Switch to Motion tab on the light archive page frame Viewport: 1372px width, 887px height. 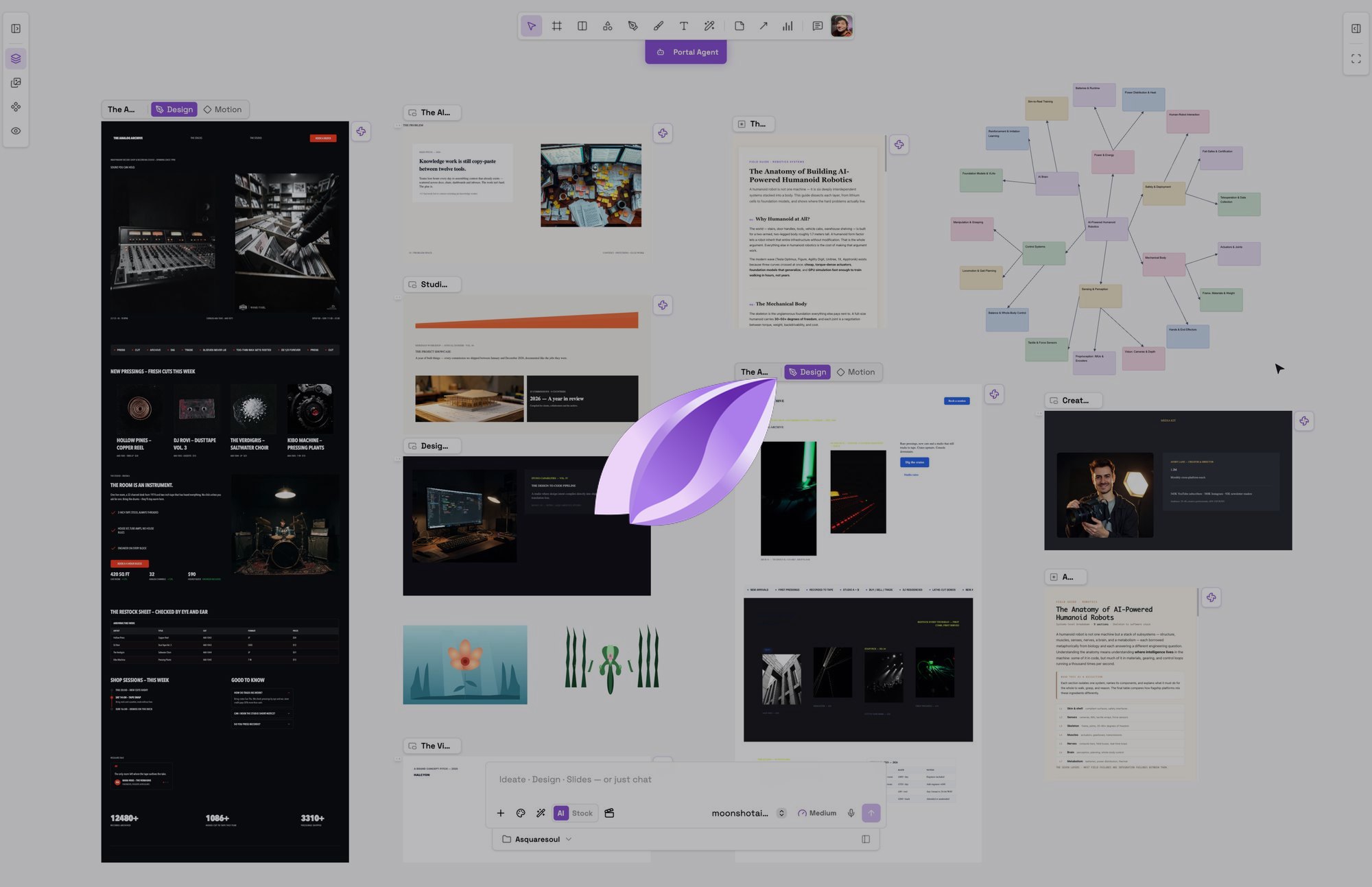click(x=856, y=372)
